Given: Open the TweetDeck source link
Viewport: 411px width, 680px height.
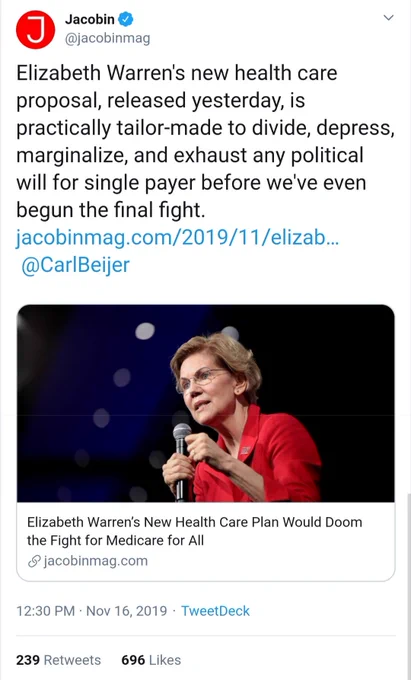Looking at the screenshot, I should 215,611.
